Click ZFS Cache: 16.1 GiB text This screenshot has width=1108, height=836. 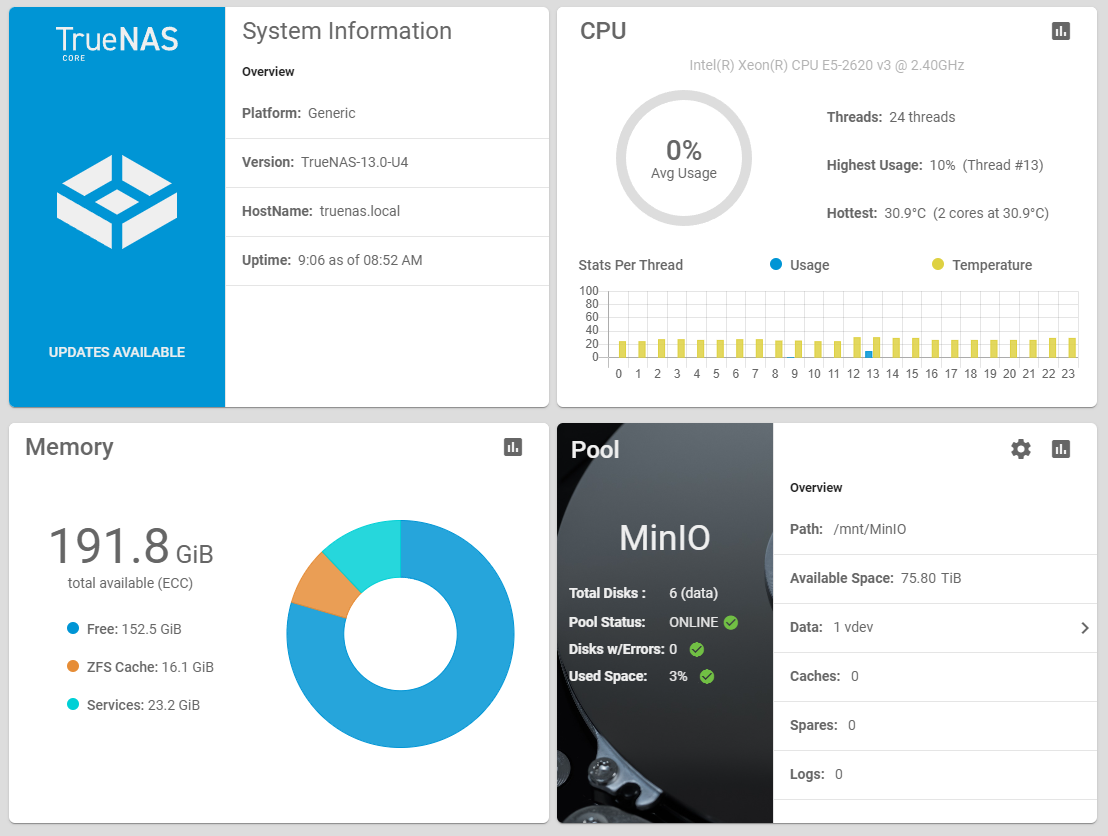(150, 667)
